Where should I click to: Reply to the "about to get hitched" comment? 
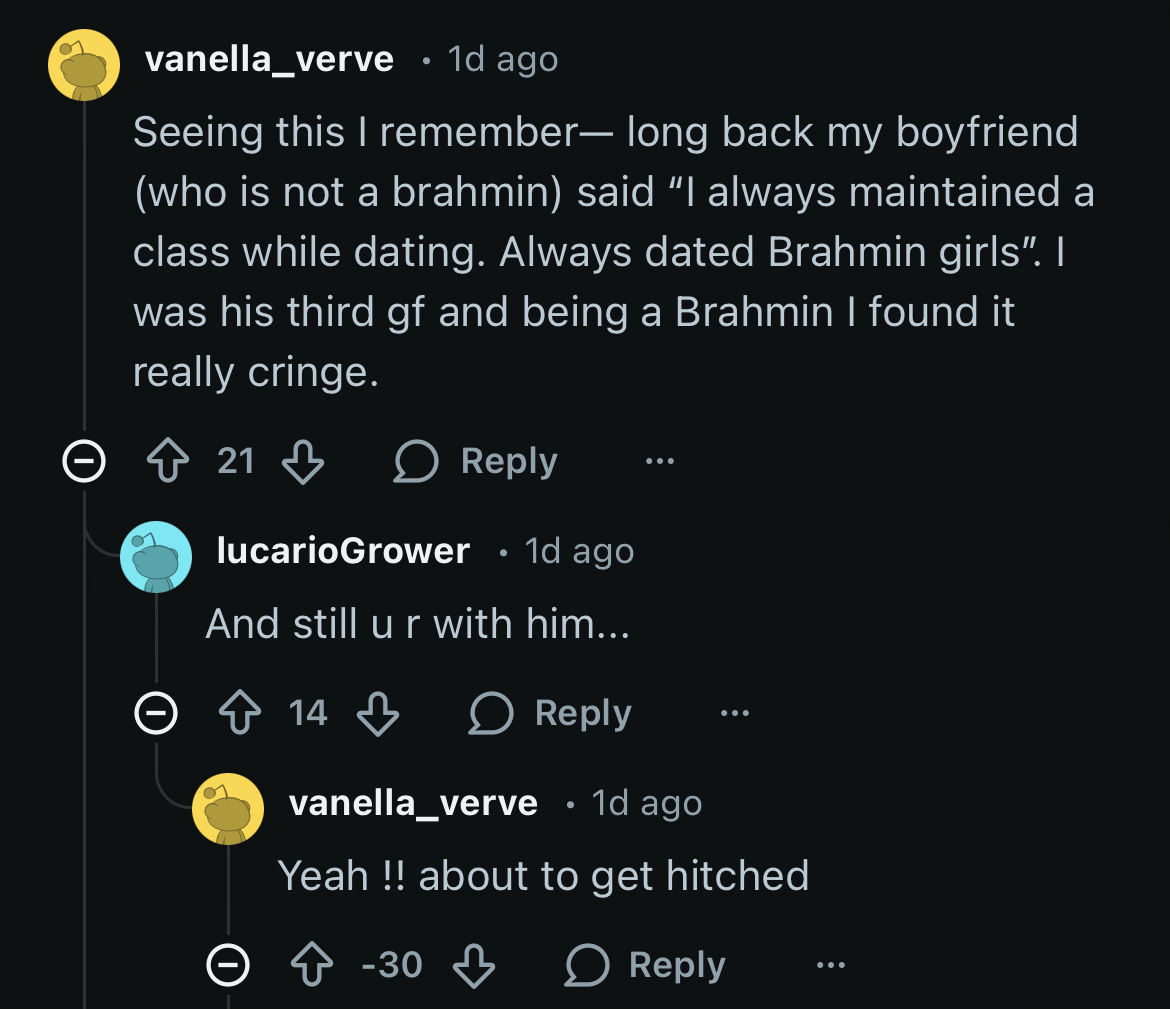pos(646,966)
